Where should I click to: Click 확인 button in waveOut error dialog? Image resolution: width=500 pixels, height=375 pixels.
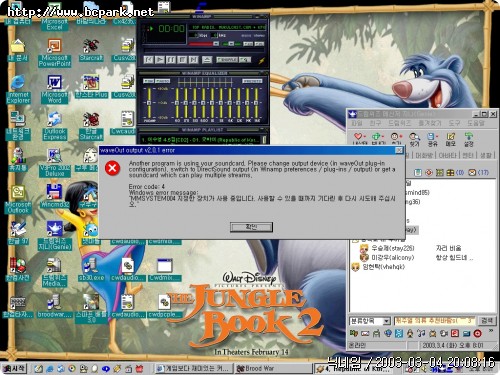(x=251, y=227)
